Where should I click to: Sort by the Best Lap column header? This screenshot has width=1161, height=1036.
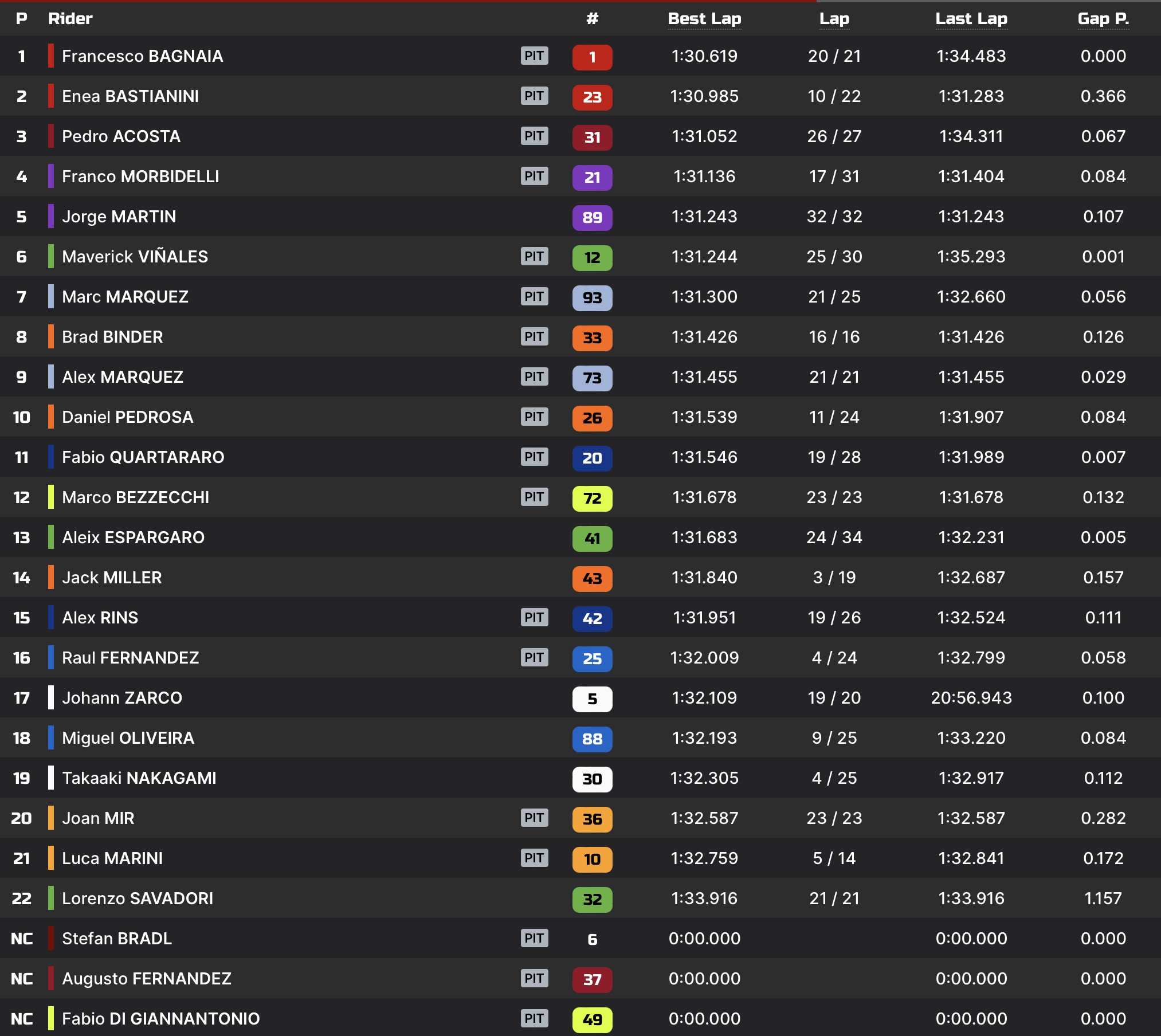[704, 18]
